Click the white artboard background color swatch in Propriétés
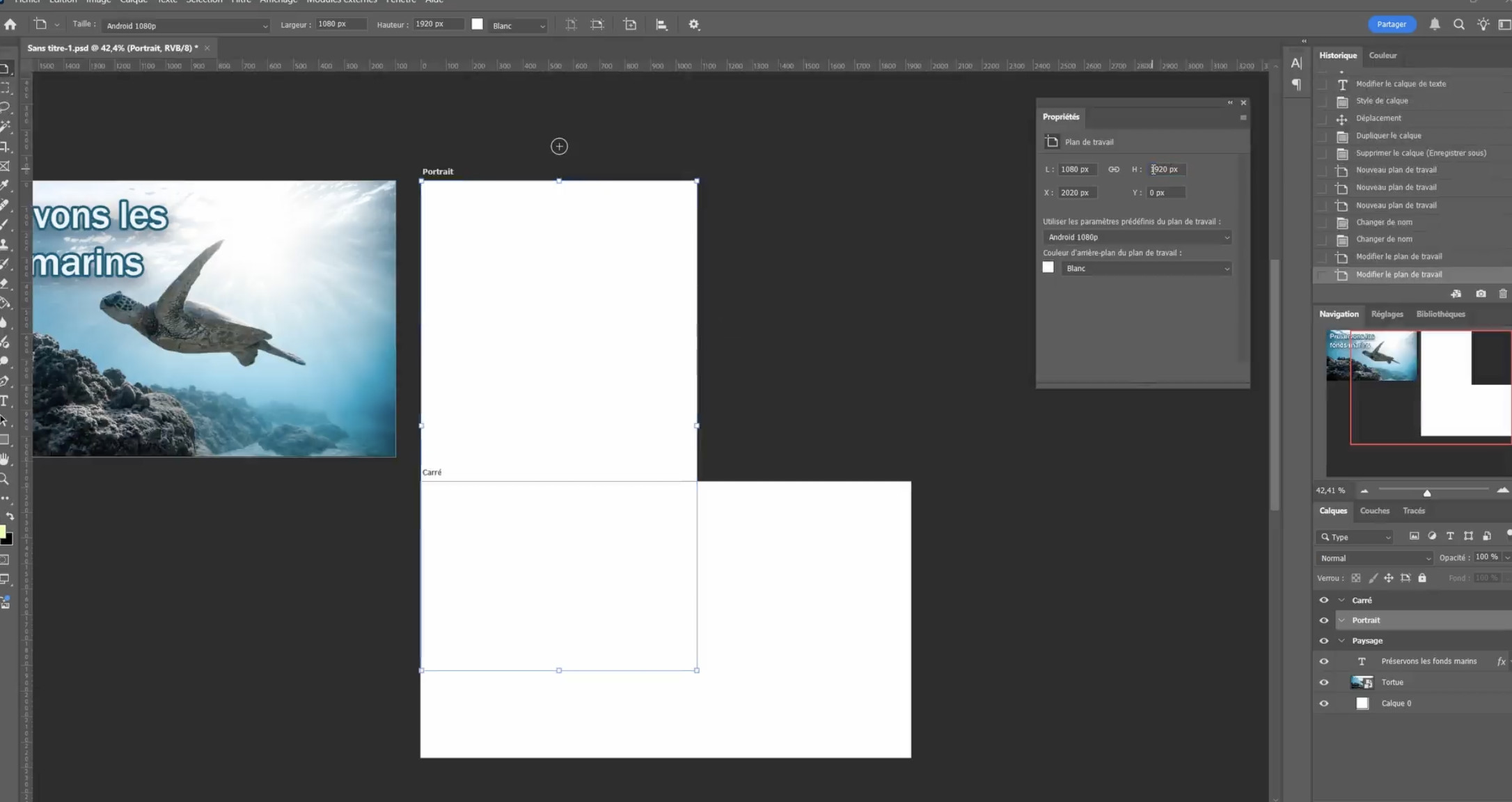Viewport: 1512px width, 802px height. (x=1048, y=267)
